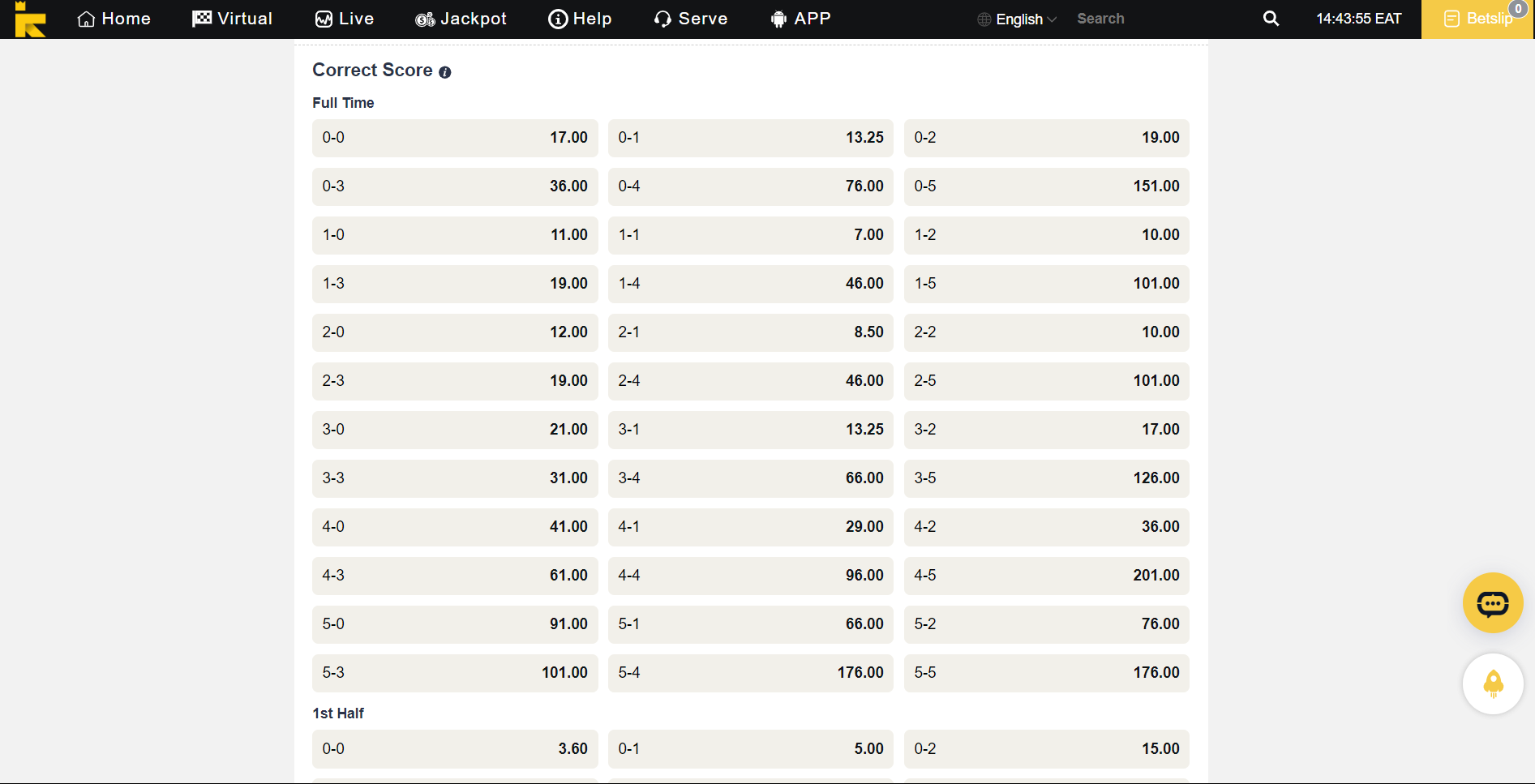Click the rocket back-to-top icon
Viewport: 1535px width, 784px height.
coord(1492,683)
